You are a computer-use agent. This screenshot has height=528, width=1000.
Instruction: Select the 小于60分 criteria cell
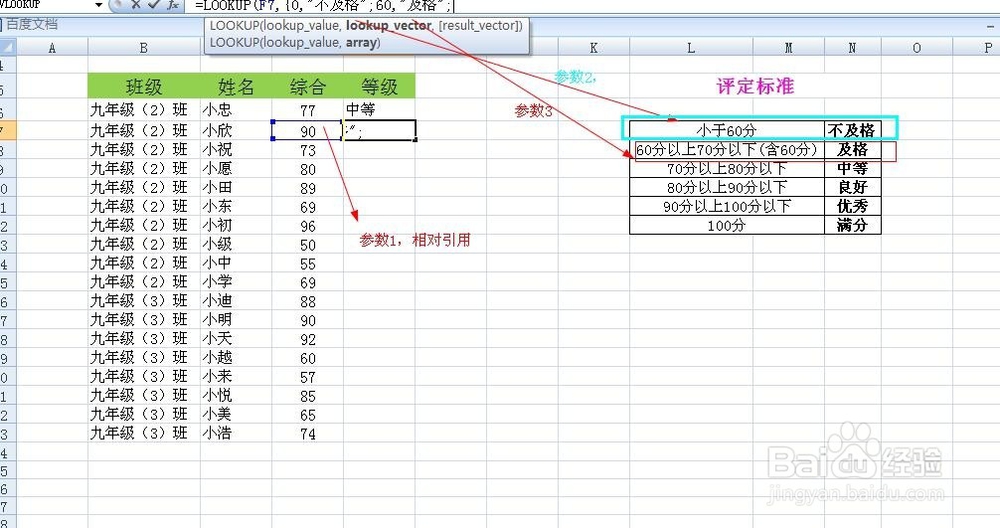coord(727,131)
